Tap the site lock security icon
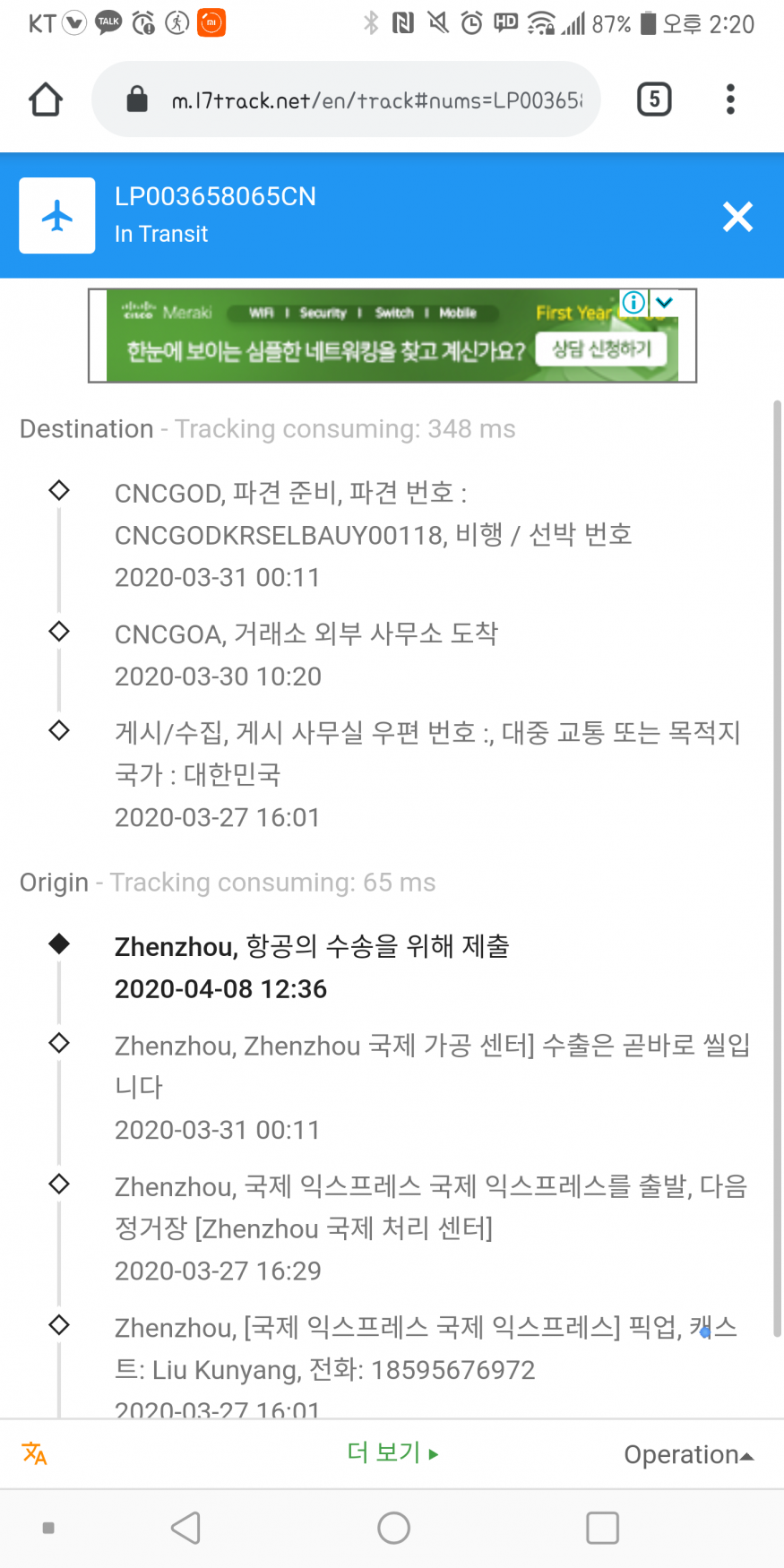This screenshot has width=784, height=1568. 137,99
